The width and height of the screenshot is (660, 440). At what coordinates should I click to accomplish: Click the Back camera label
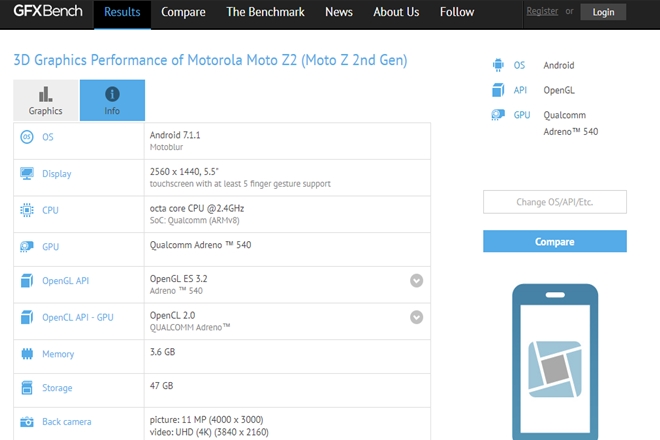[x=67, y=422]
